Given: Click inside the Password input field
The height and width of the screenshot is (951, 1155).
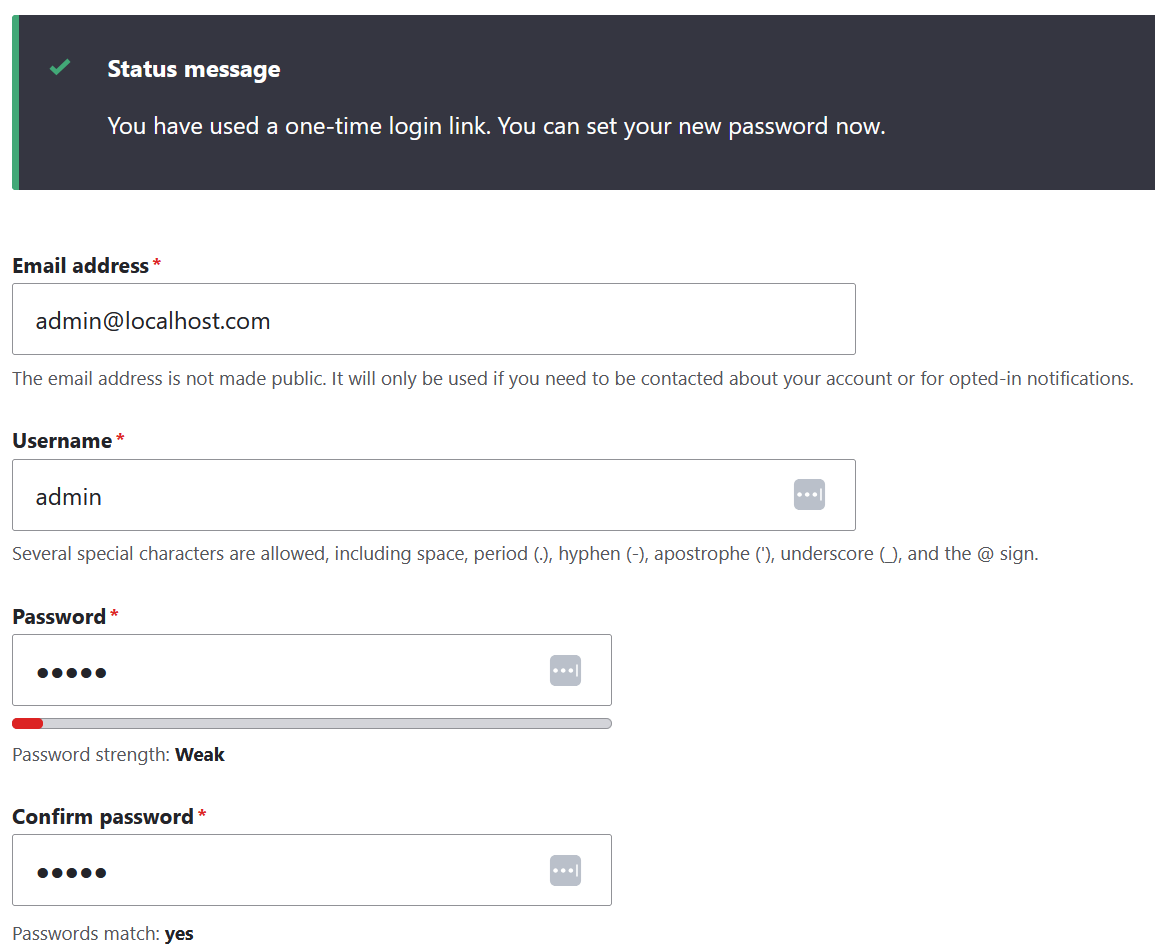Looking at the screenshot, I should tap(312, 670).
